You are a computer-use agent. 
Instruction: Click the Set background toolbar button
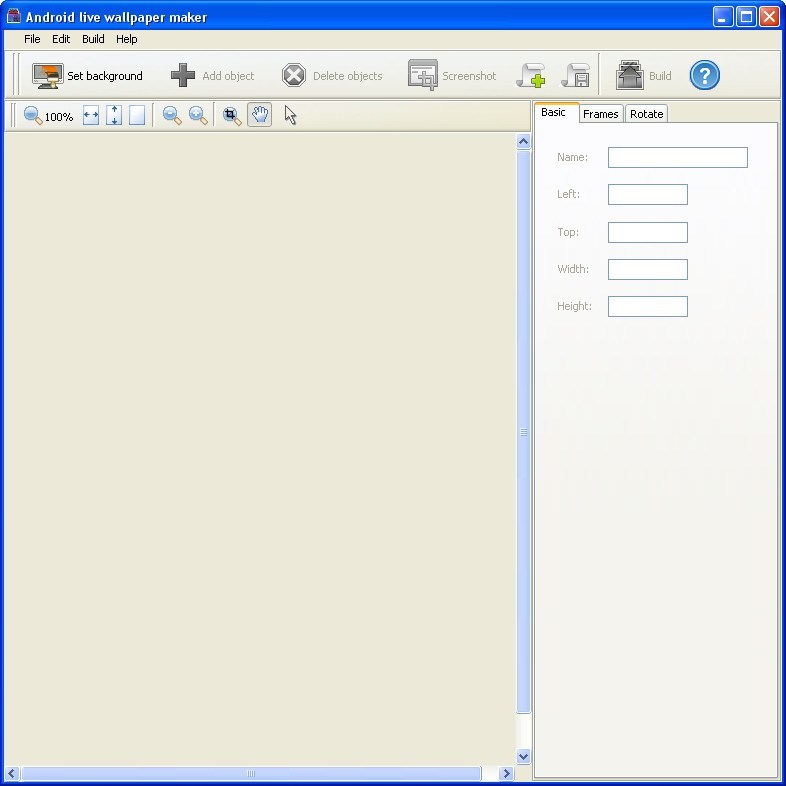coord(87,76)
